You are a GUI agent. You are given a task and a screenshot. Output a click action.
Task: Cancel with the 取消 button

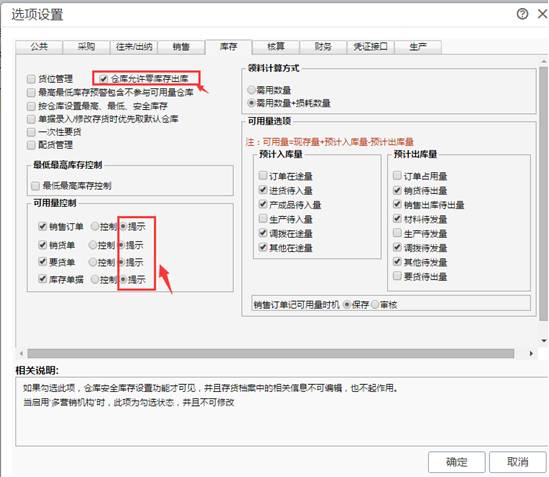point(518,462)
